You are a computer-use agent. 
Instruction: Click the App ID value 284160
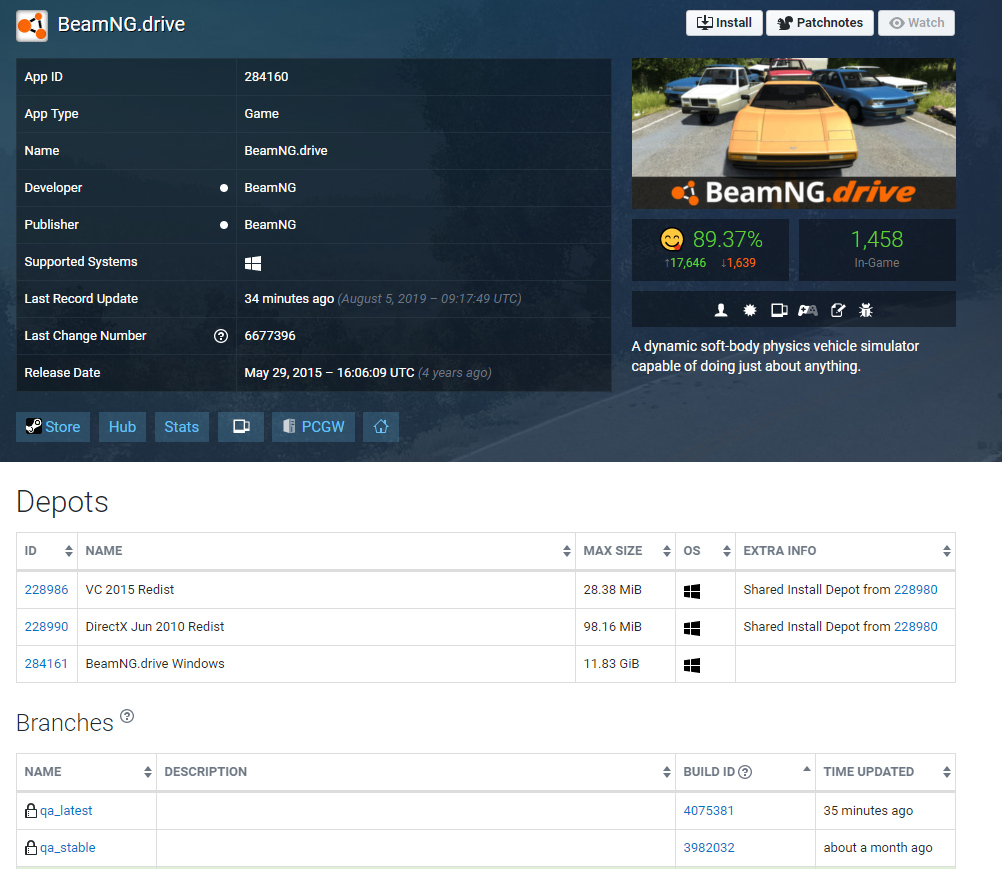click(x=266, y=77)
